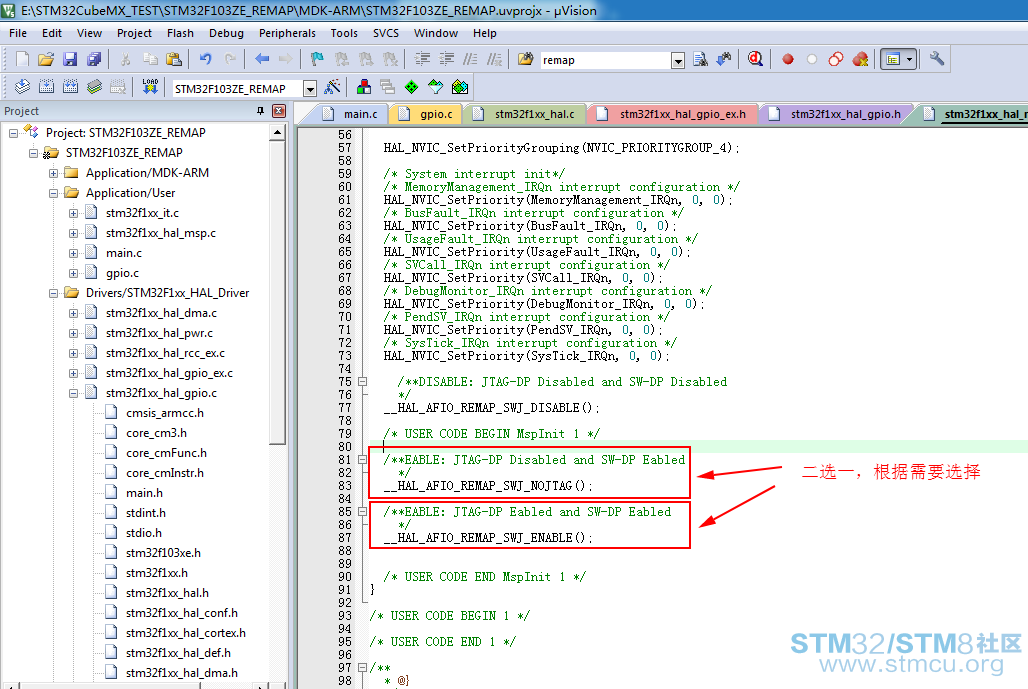Open the SVCS menu
The image size is (1028, 689).
click(386, 33)
